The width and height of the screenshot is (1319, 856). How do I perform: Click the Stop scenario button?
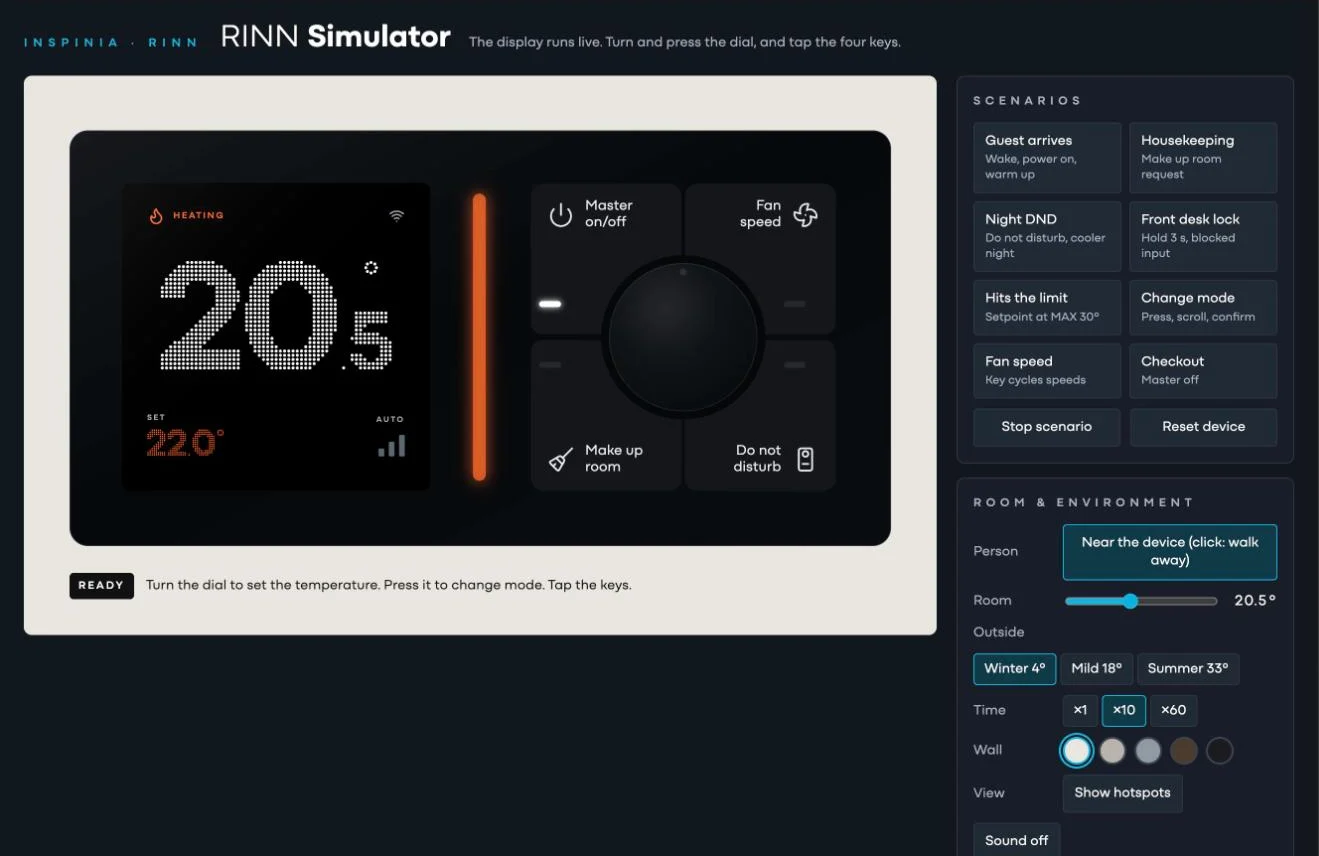(1047, 426)
